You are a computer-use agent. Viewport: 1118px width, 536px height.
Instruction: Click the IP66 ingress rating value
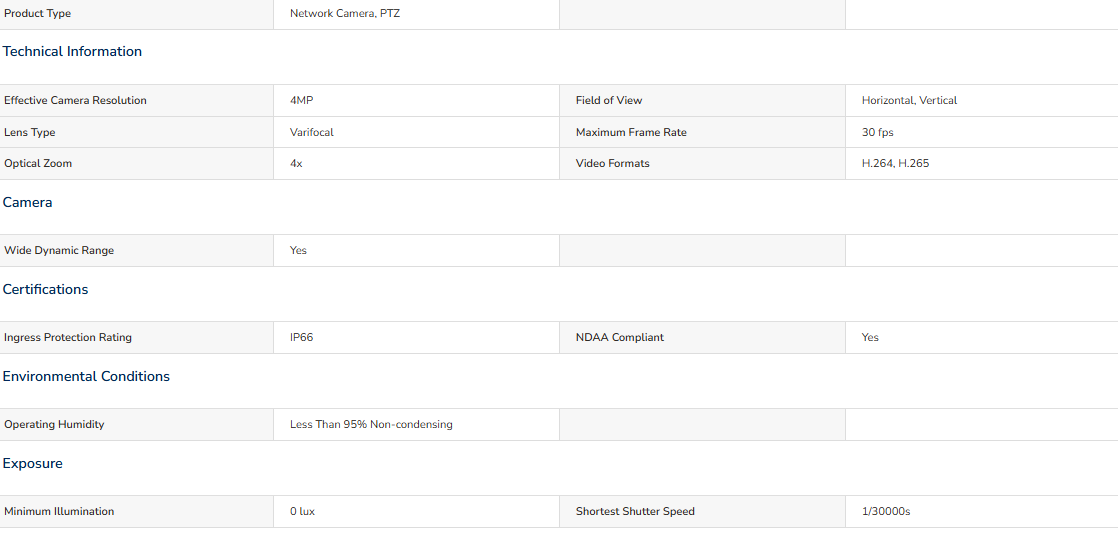click(302, 338)
